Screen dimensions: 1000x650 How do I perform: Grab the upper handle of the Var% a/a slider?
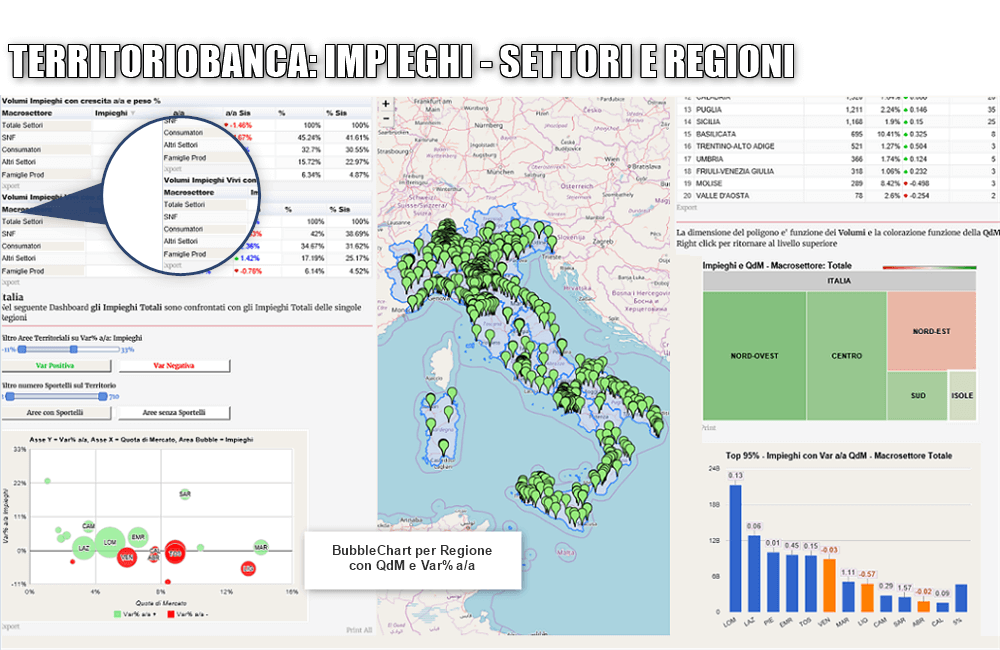click(74, 350)
